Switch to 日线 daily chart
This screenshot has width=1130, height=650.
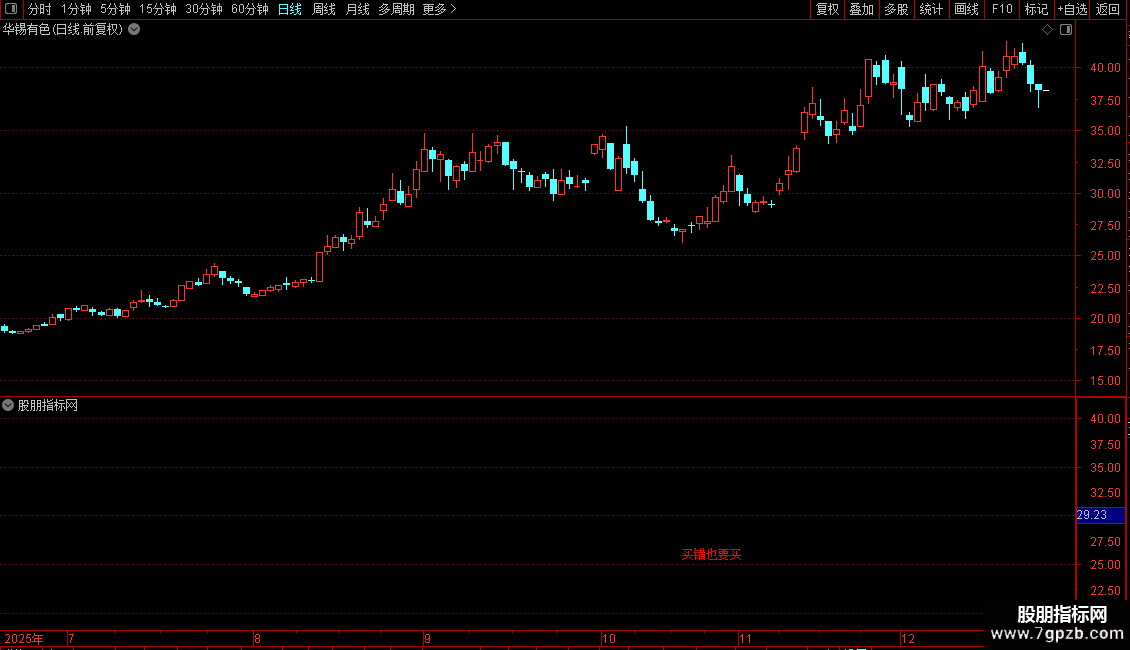click(290, 9)
